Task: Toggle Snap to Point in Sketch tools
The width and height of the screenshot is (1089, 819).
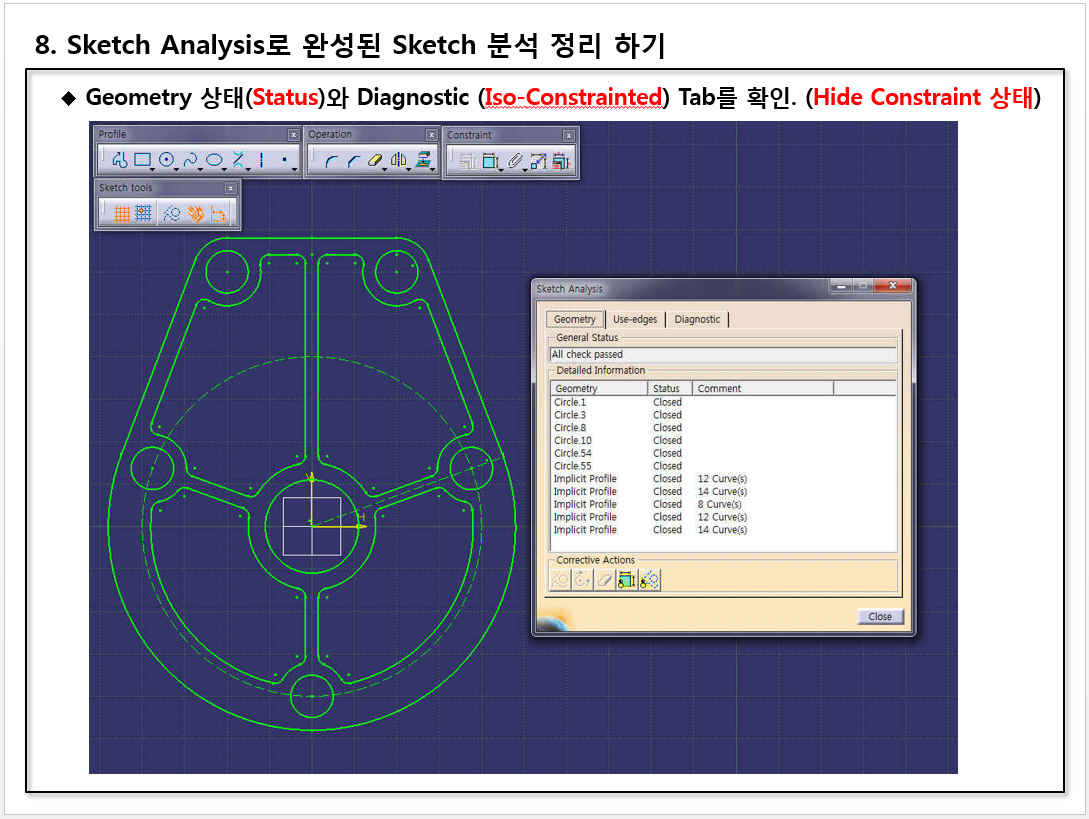Action: (x=144, y=213)
